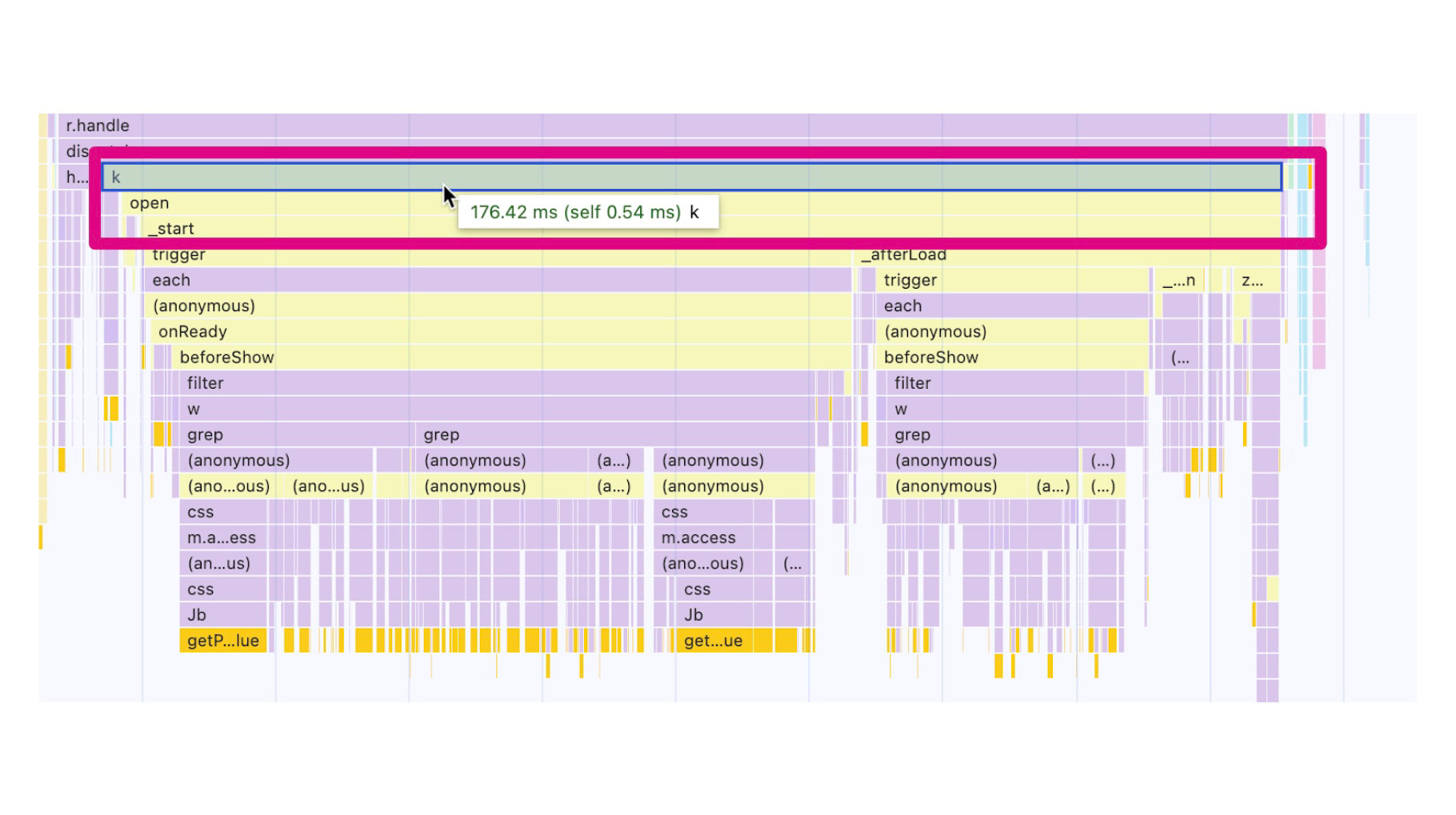Click the _...n bar next to trigger

(1179, 281)
